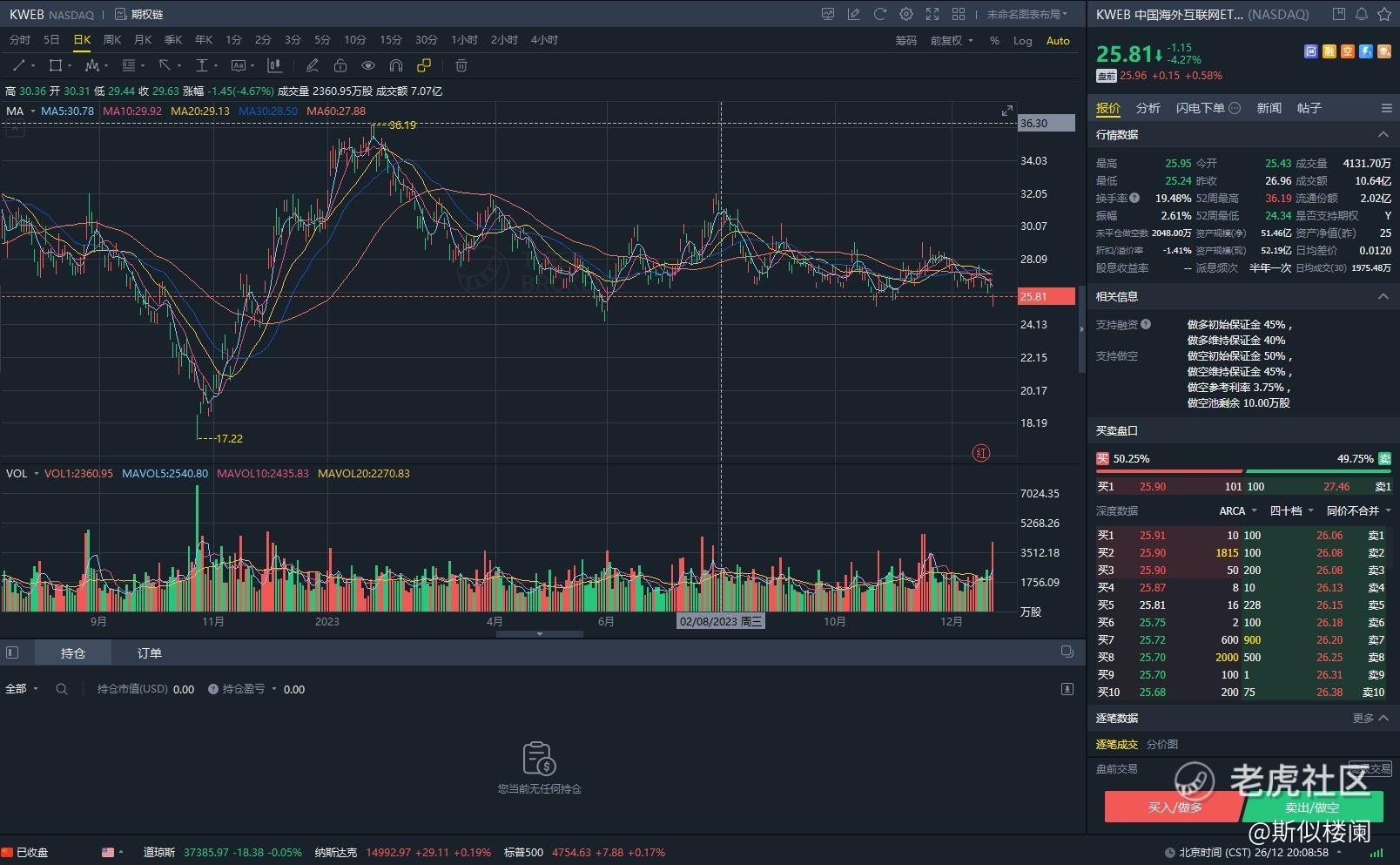Screen dimensions: 1400x865
Task: Toggle percent scale mode
Action: pos(994,41)
